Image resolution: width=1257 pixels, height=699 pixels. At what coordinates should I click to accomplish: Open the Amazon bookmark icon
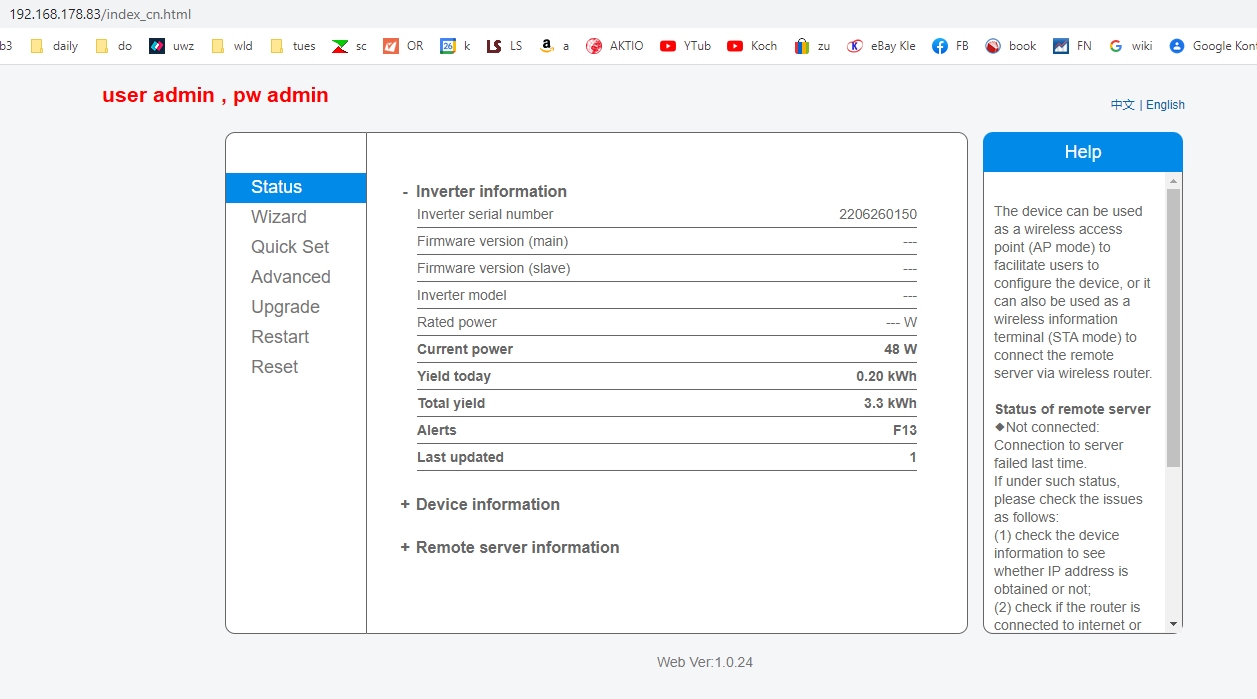pyautogui.click(x=546, y=46)
